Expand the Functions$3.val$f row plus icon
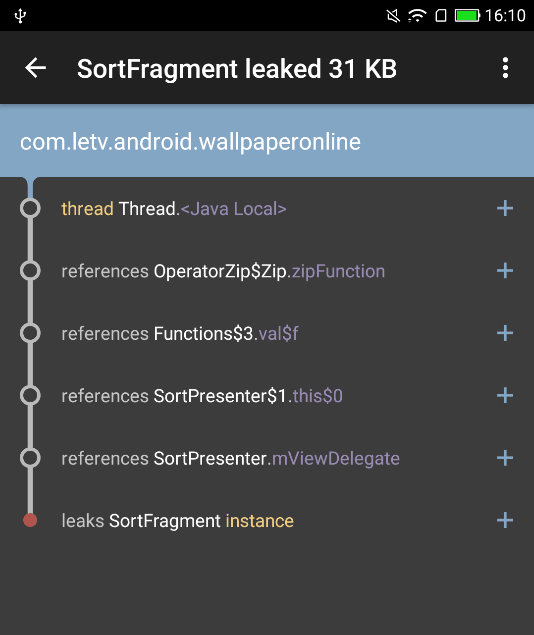534x635 pixels. [505, 333]
